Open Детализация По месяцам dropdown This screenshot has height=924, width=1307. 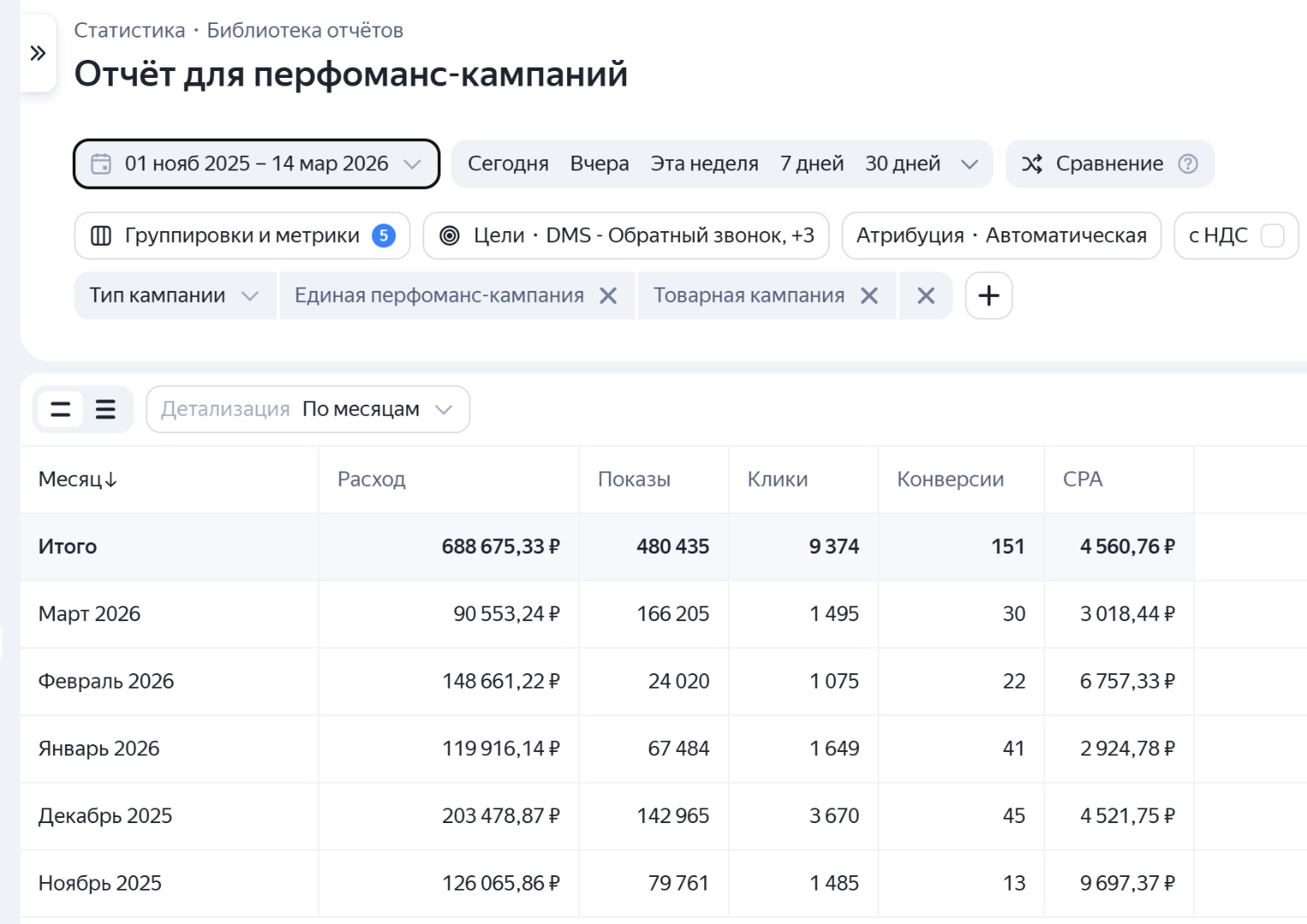(308, 409)
